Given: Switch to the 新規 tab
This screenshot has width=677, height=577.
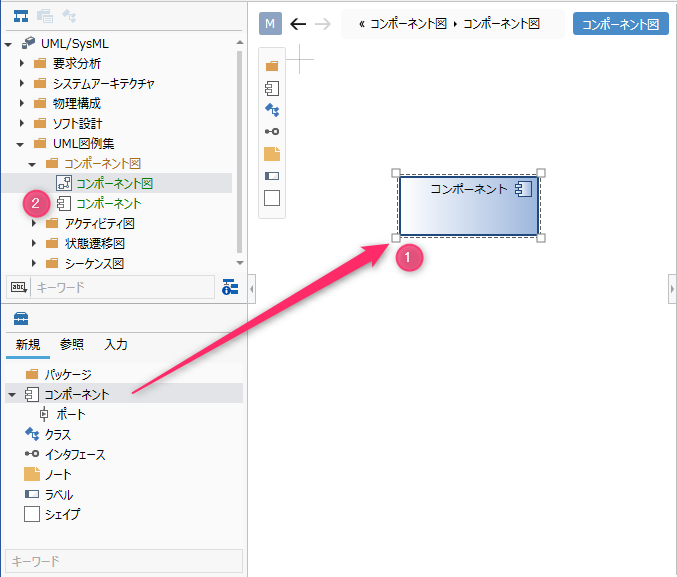Looking at the screenshot, I should [x=28, y=345].
